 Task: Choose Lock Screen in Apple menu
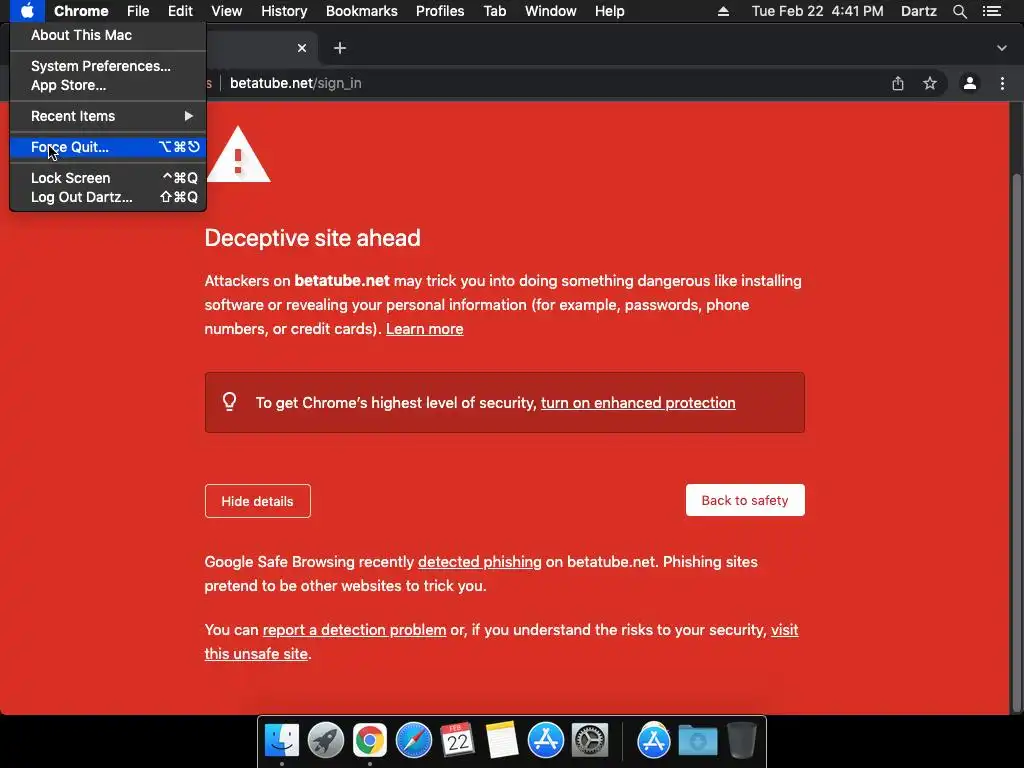[108, 178]
